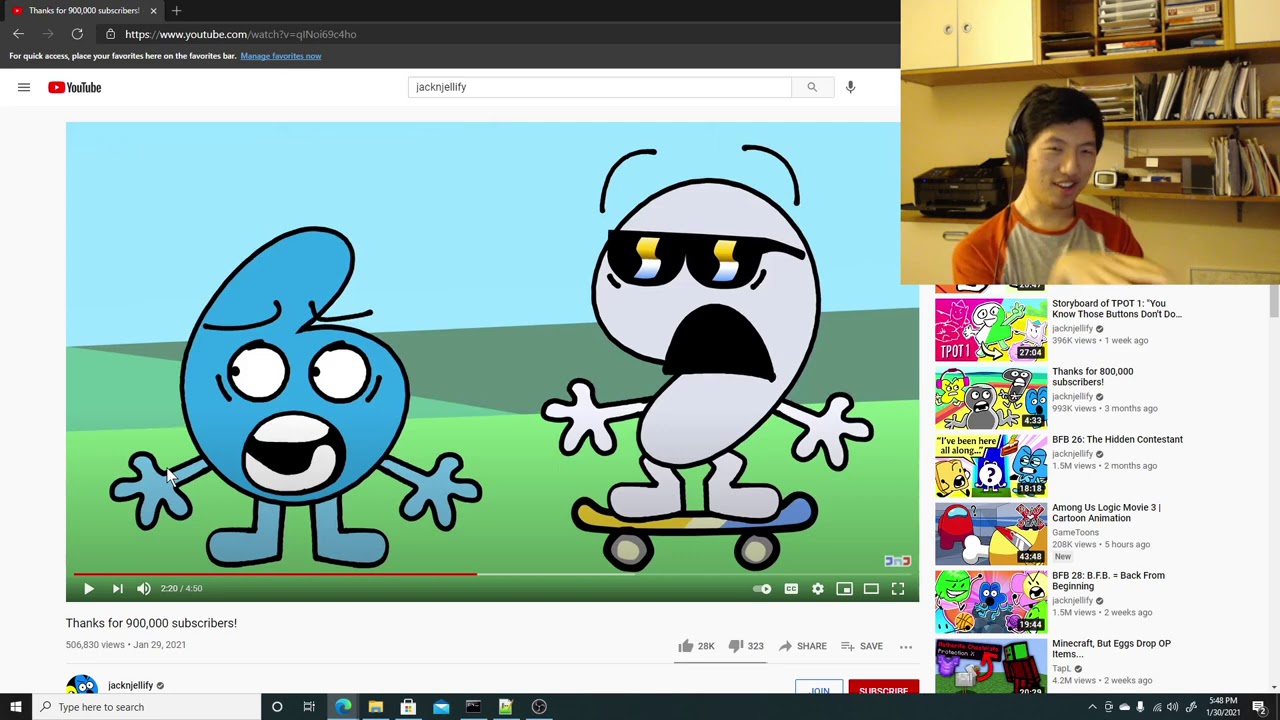This screenshot has height=720, width=1280.
Task: Share this video
Action: click(802, 646)
